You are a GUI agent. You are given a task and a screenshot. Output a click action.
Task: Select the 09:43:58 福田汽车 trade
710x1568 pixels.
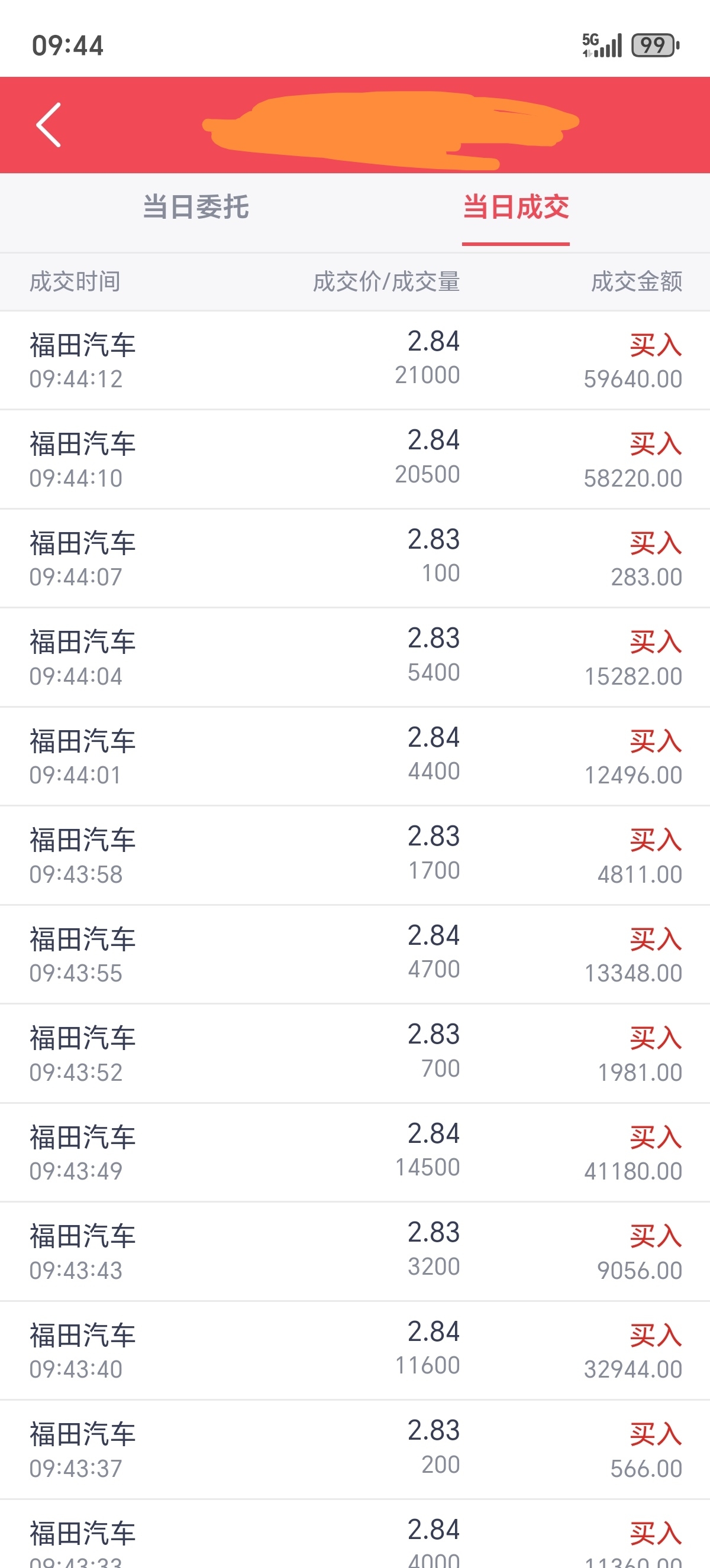point(355,855)
